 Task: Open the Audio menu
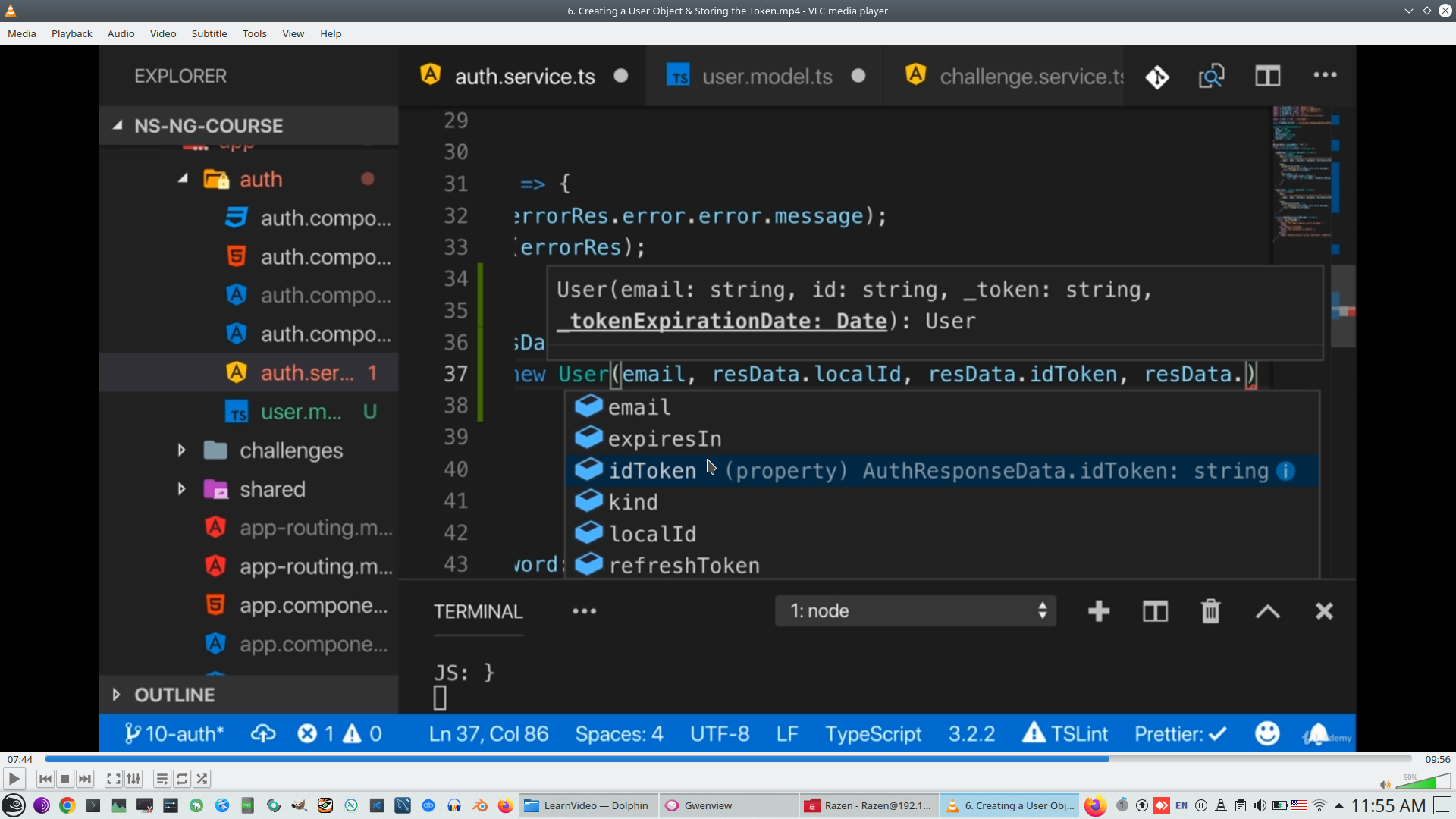coord(121,33)
